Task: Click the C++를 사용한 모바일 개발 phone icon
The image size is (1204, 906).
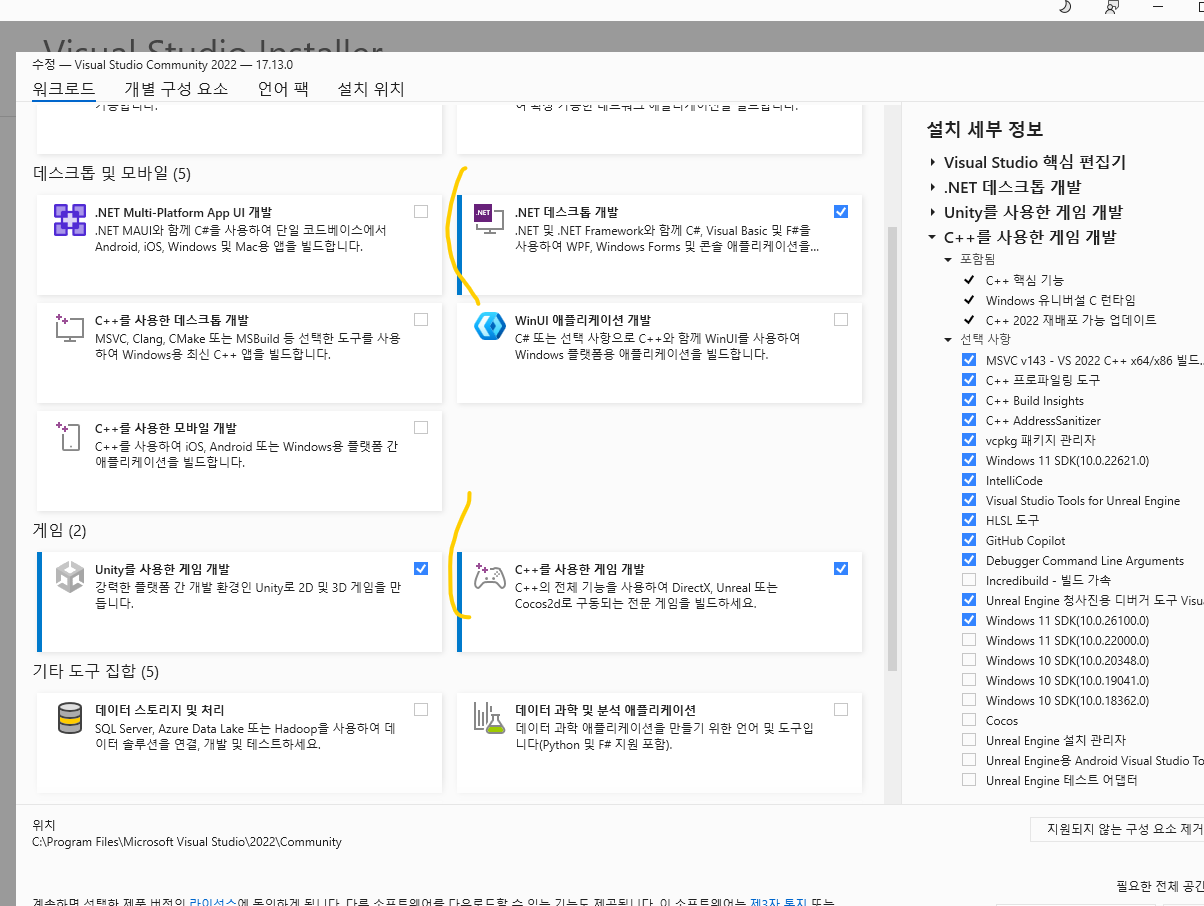Action: click(70, 436)
